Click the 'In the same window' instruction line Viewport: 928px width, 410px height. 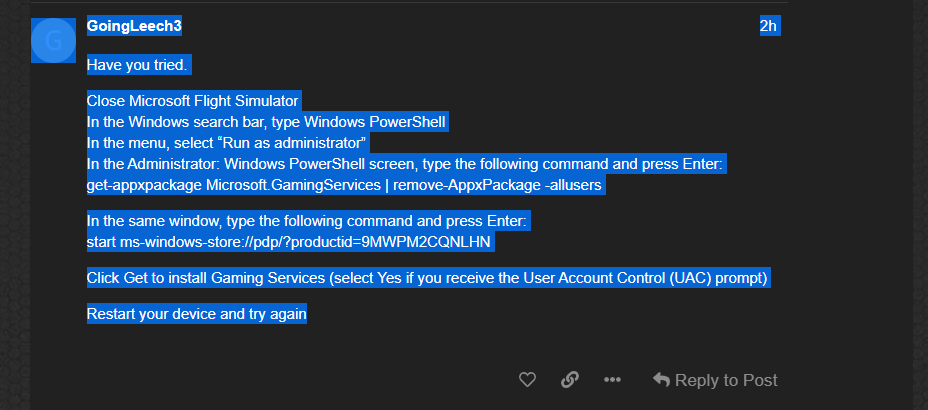point(307,221)
